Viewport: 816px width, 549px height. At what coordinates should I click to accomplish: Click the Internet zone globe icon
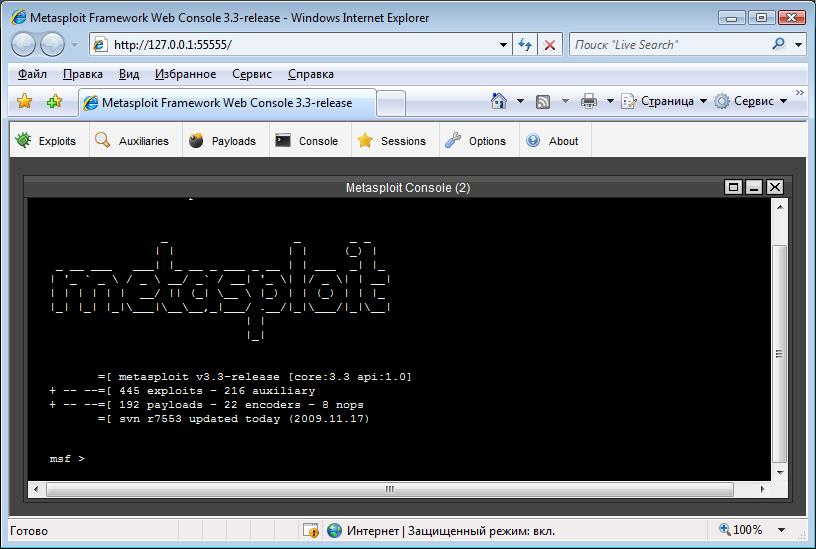coord(335,531)
